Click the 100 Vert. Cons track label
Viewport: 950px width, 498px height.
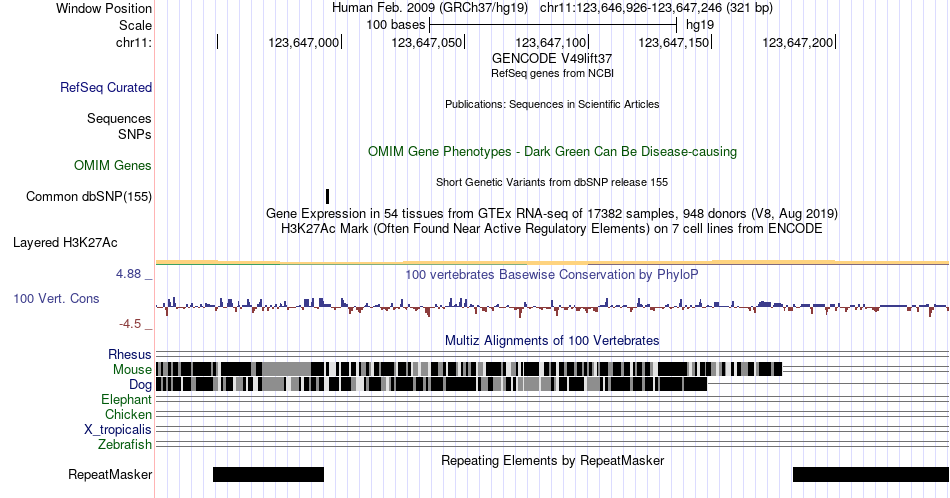tap(56, 298)
